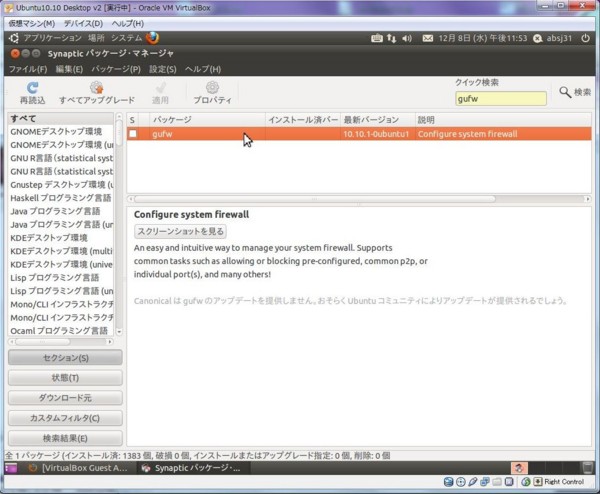Open the システム panel menu
Image resolution: width=600 pixels, height=494 pixels.
pyautogui.click(x=126, y=38)
